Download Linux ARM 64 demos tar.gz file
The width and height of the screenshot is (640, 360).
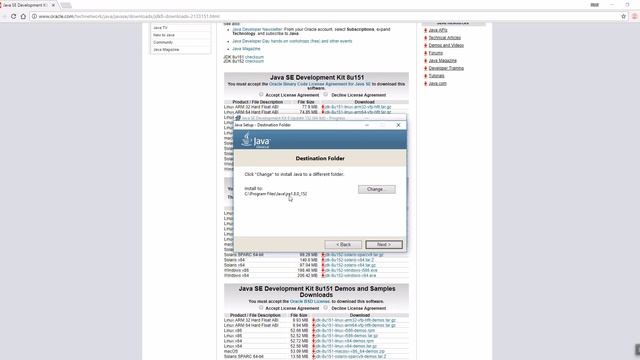coord(355,326)
